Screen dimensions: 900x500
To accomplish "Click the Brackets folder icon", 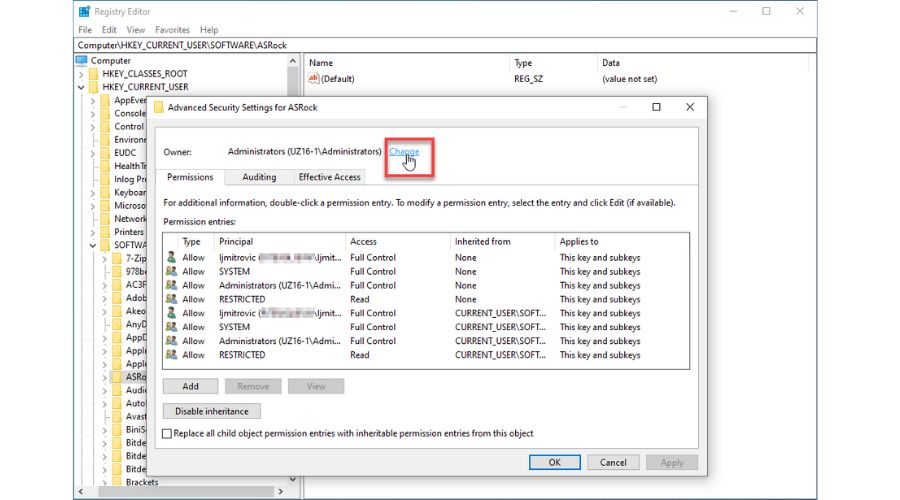I will click(x=117, y=481).
